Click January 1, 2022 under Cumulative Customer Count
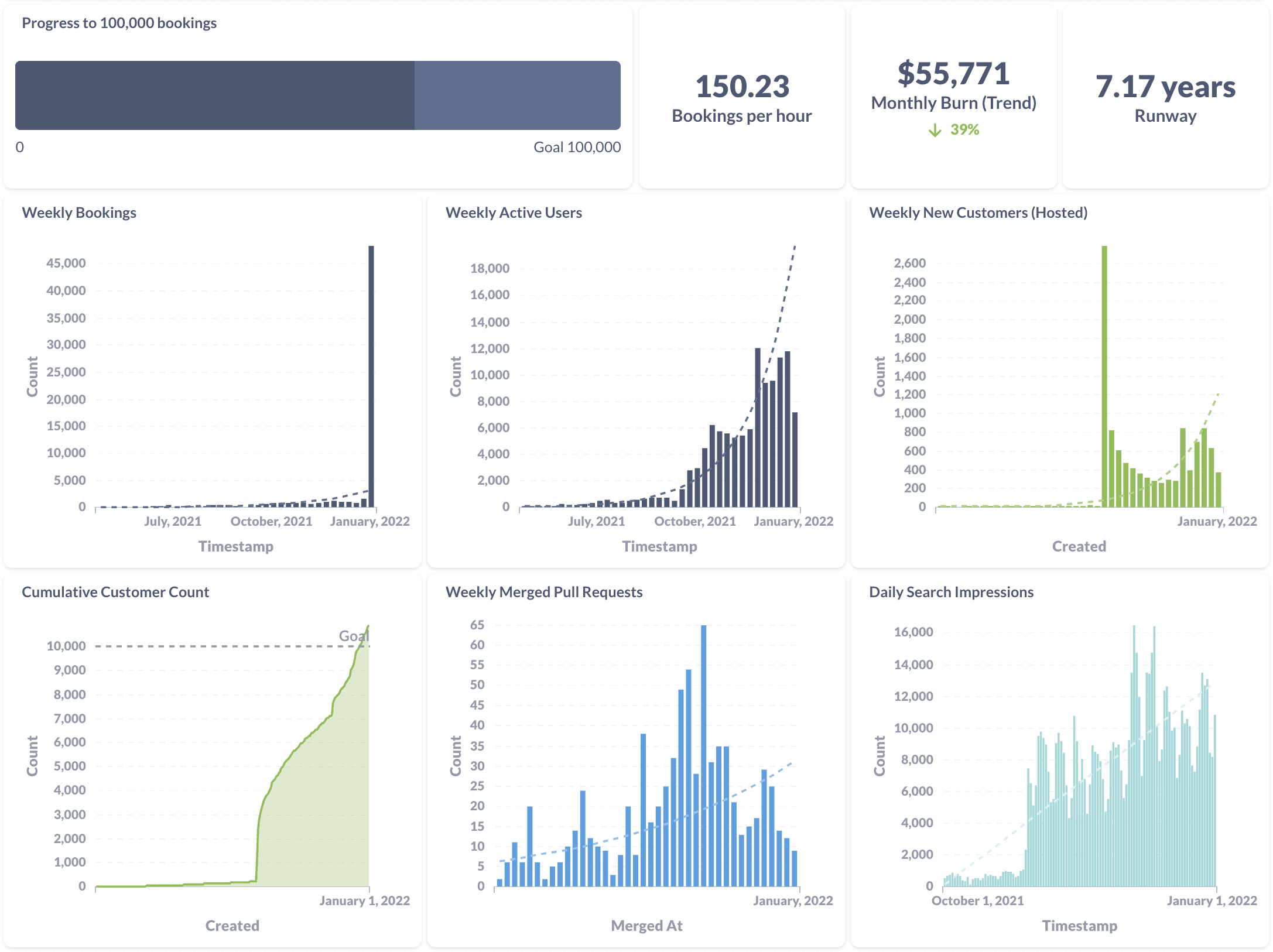 click(x=365, y=901)
